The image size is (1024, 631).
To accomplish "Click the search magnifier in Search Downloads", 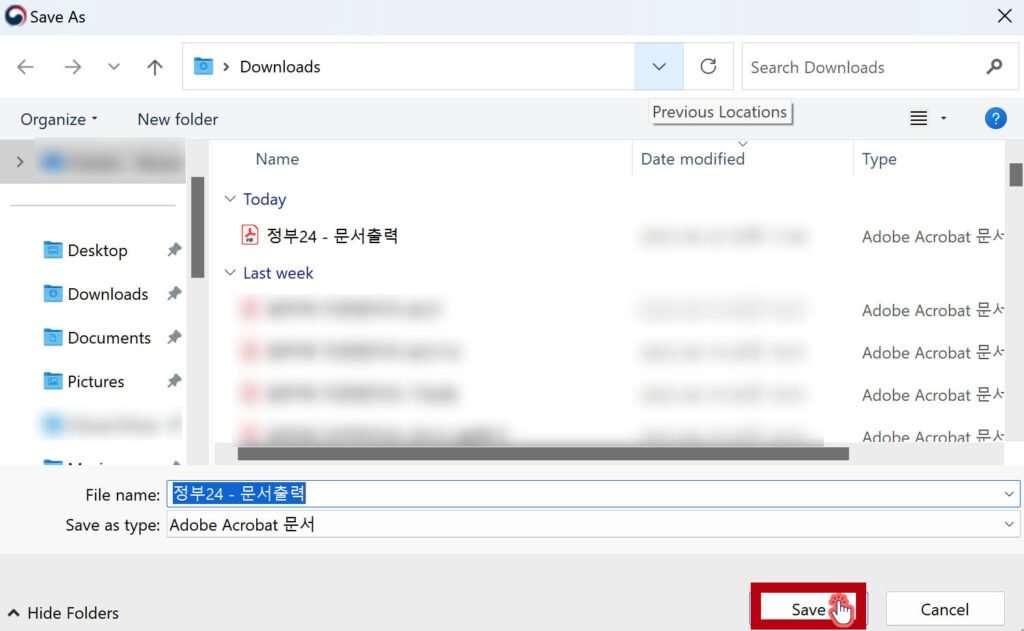I will [x=993, y=66].
